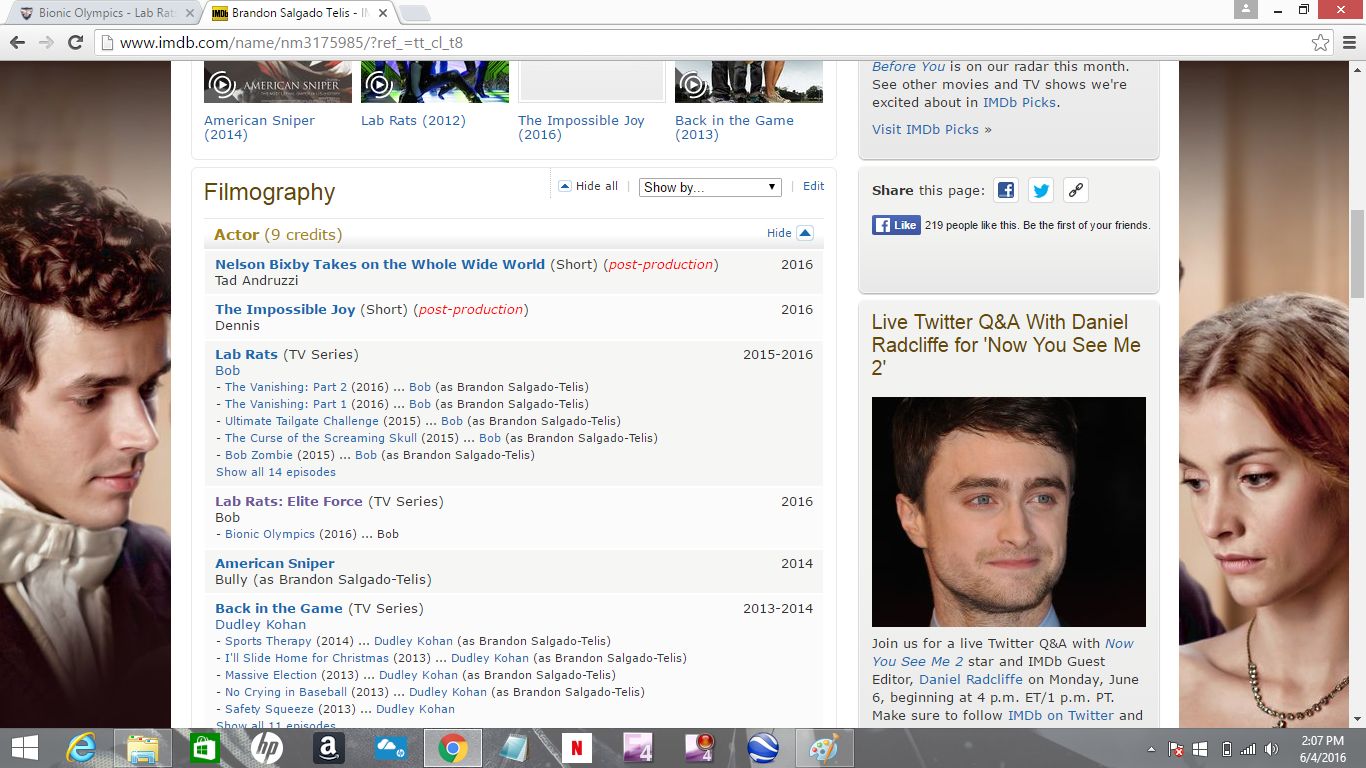This screenshot has height=768, width=1366.
Task: Open Back in the Game TV Series link
Action: point(279,609)
